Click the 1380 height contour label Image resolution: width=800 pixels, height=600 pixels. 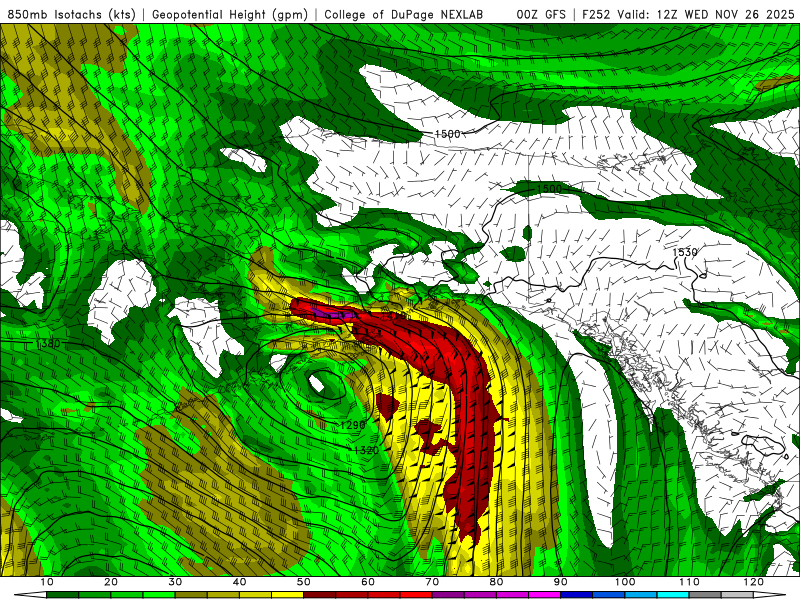[x=48, y=343]
